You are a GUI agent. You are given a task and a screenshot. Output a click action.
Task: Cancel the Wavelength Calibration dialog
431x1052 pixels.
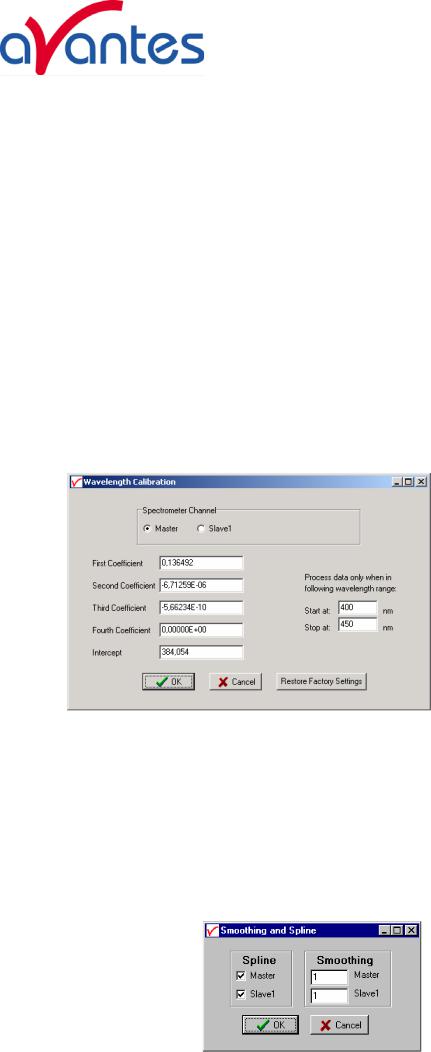pyautogui.click(x=236, y=682)
